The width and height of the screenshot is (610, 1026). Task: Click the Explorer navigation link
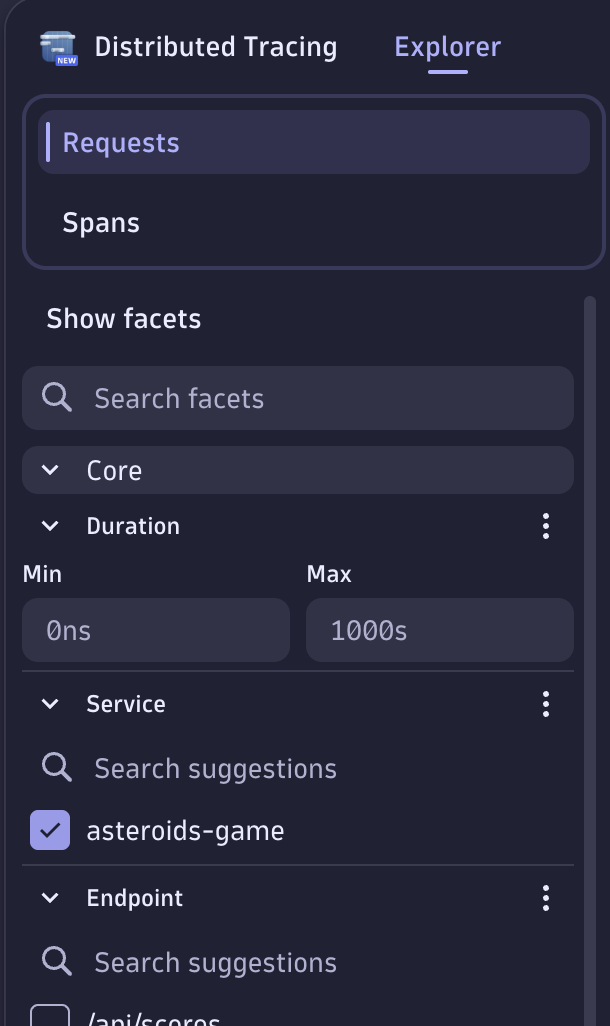446,46
